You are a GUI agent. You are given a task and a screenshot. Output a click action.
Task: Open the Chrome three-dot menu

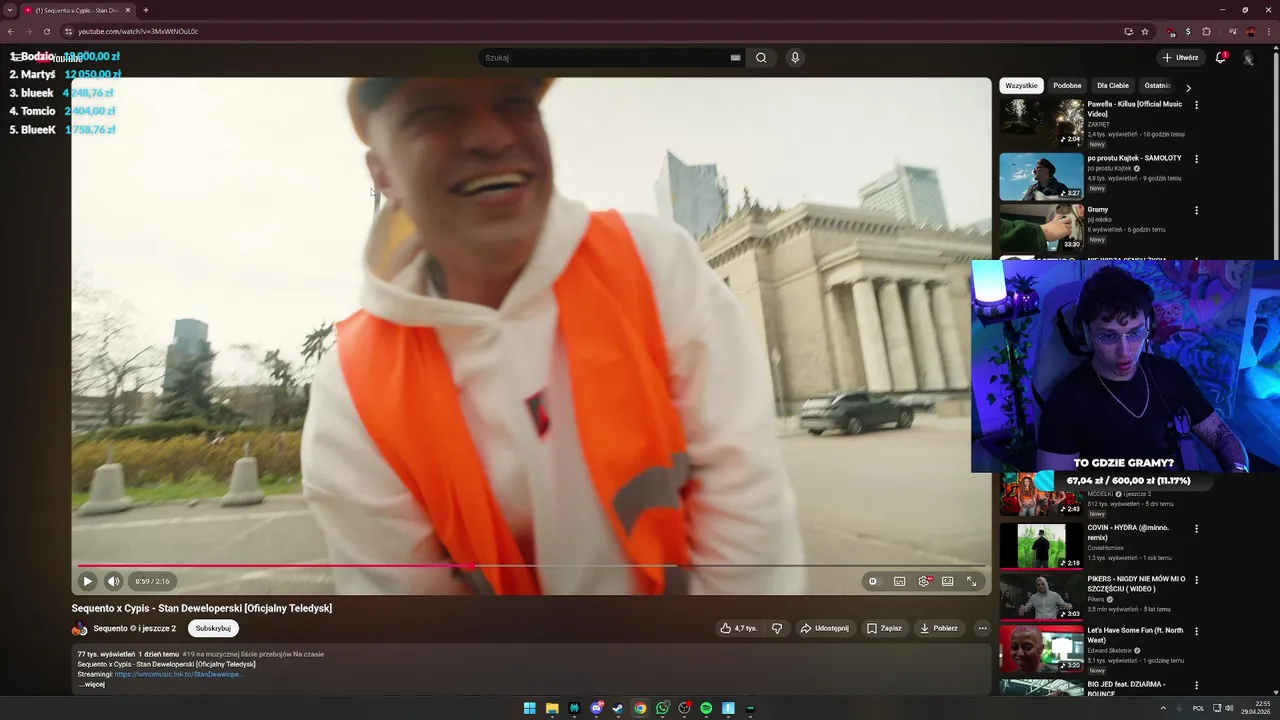[x=1268, y=31]
